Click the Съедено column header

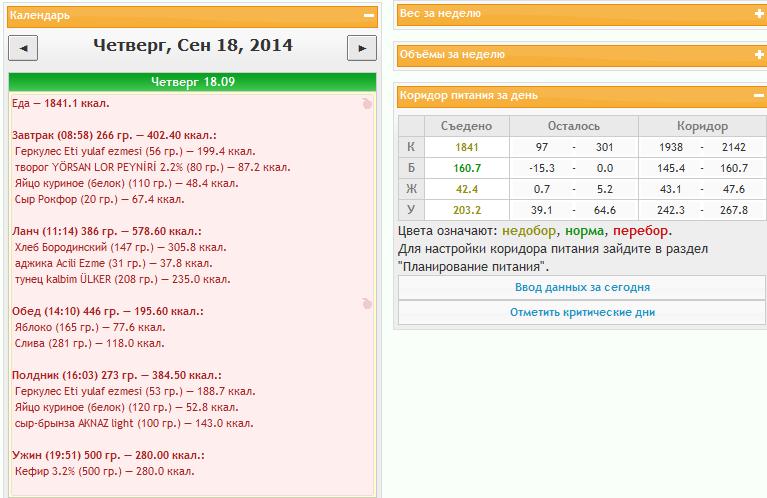467,126
